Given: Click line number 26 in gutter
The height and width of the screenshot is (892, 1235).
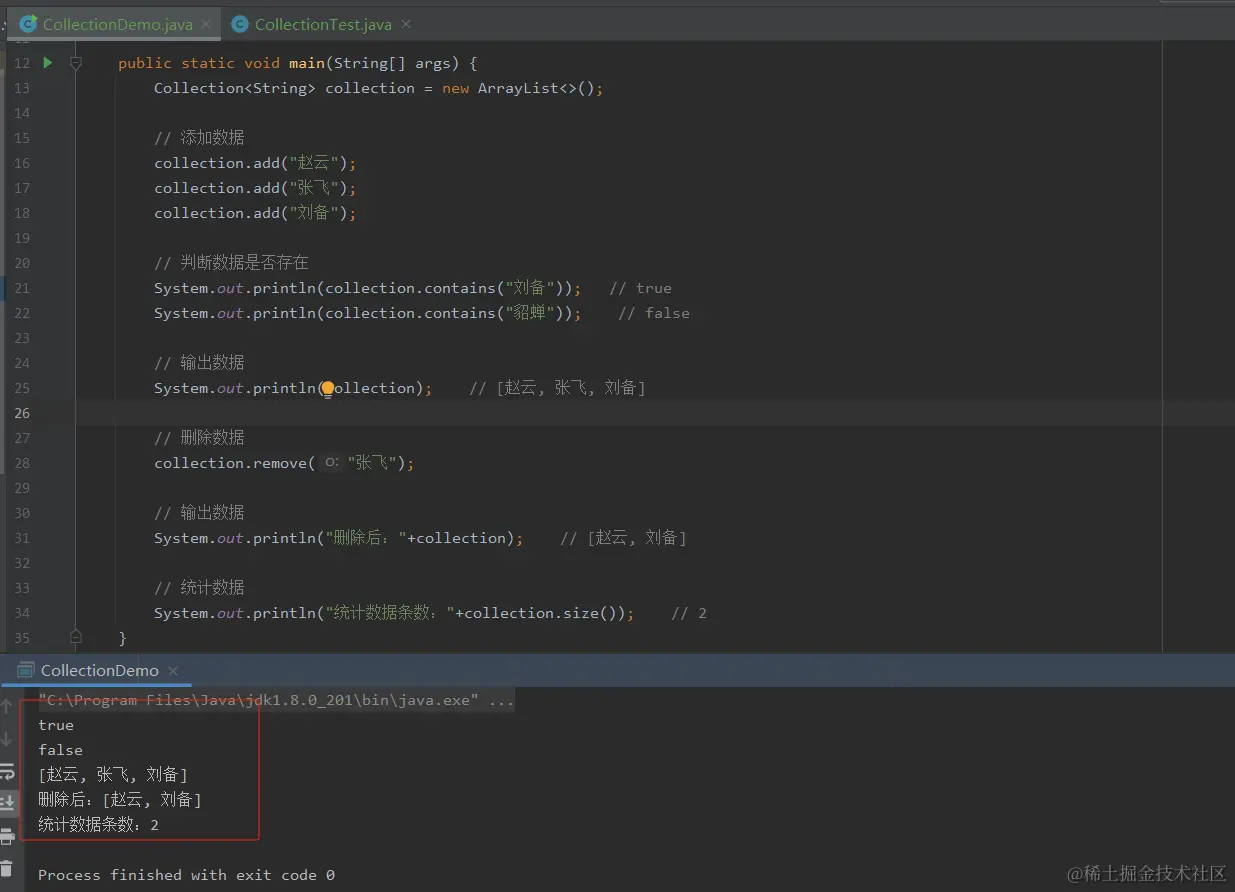Looking at the screenshot, I should 22,413.
